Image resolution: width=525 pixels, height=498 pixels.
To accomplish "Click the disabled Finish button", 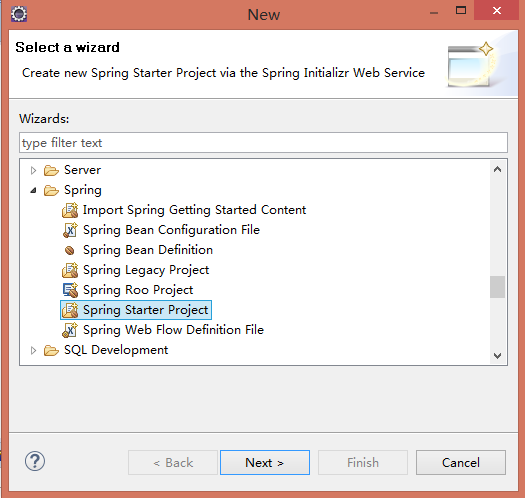I will 363,463.
